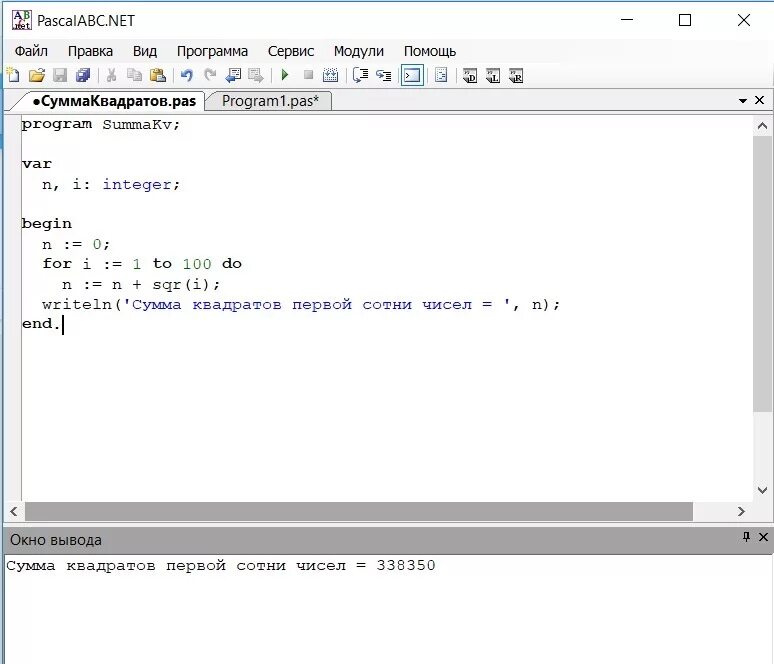This screenshot has height=664, width=774.
Task: Click the result 338350 in output
Action: tap(406, 566)
